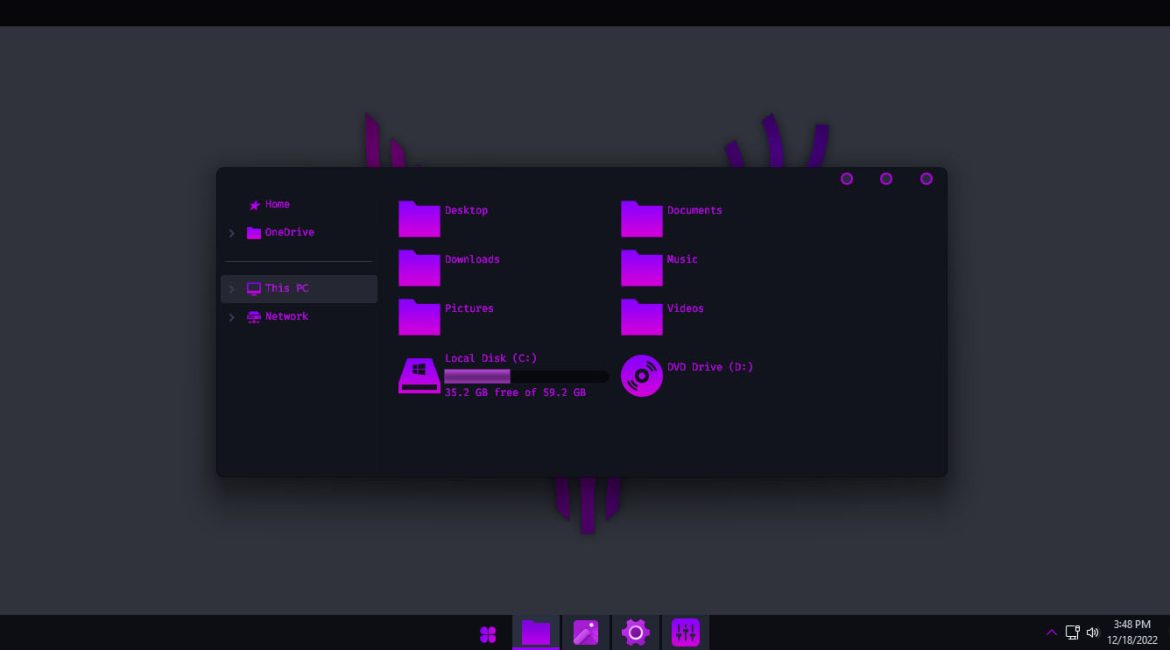The height and width of the screenshot is (650, 1170).
Task: Open the clock showing 3:48 PM
Action: pyautogui.click(x=1132, y=632)
